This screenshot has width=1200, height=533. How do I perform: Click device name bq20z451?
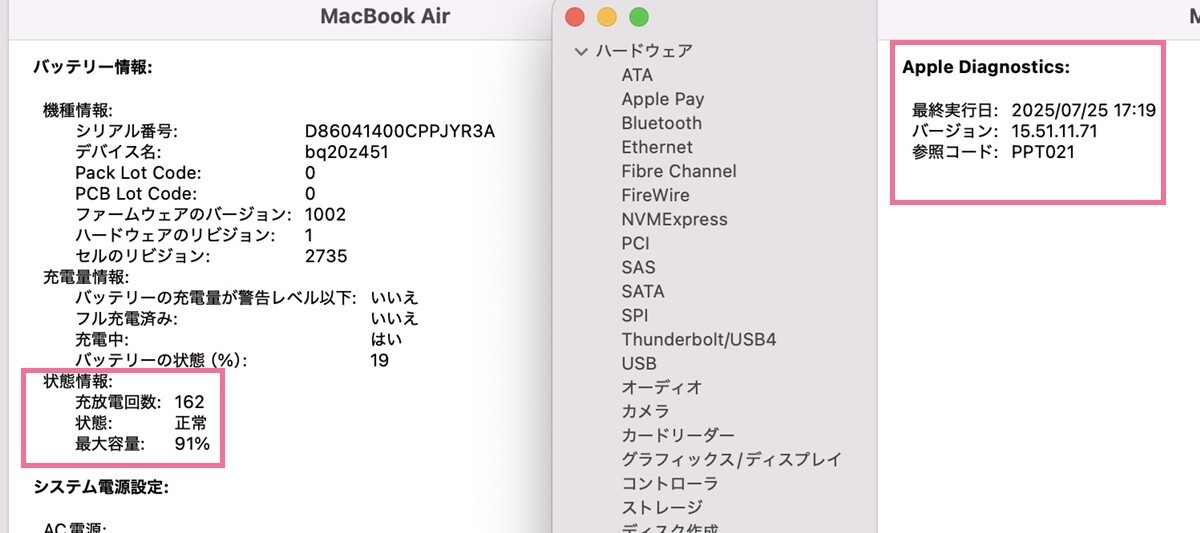point(346,152)
